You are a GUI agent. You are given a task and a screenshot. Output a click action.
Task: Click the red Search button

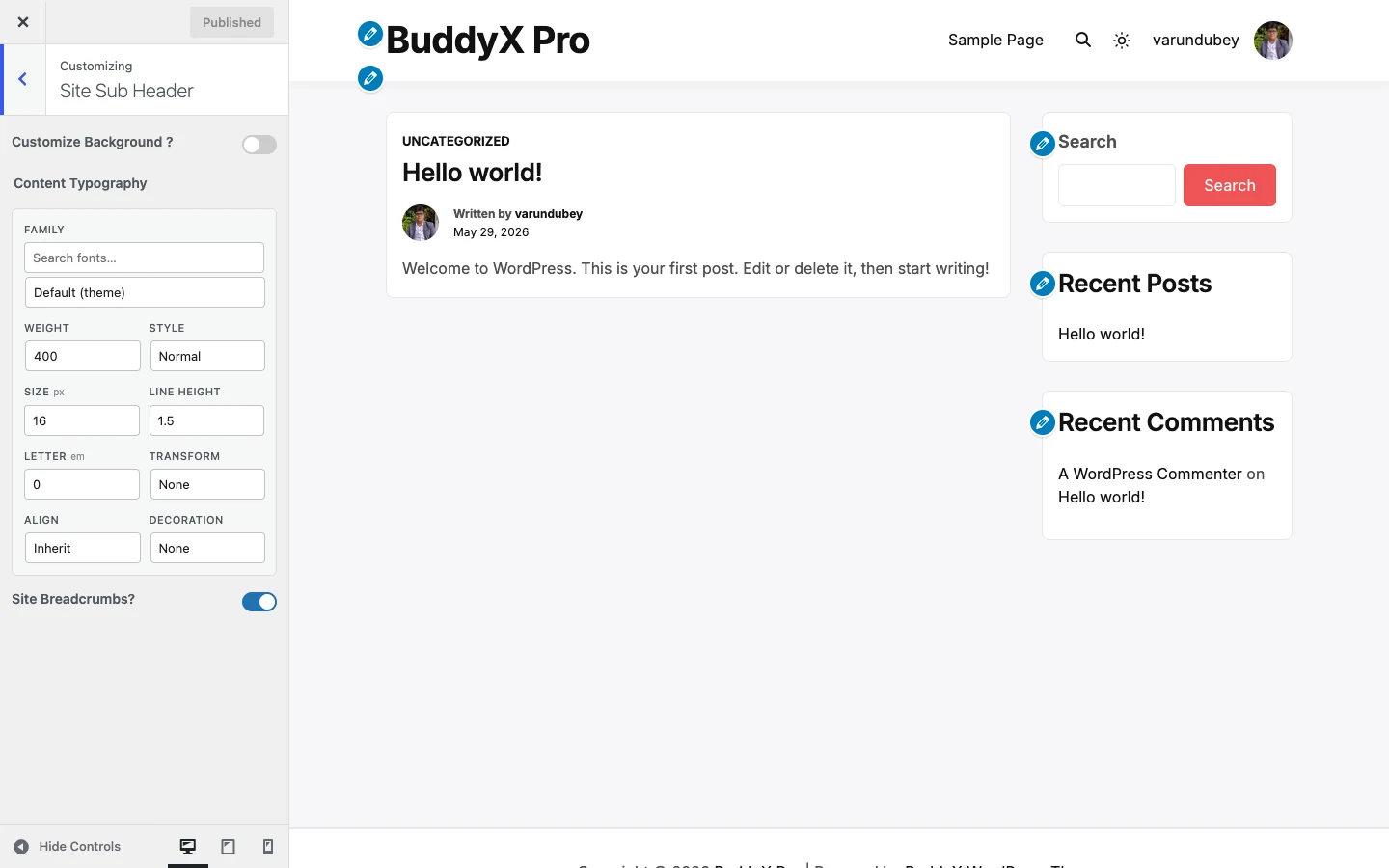1230,185
